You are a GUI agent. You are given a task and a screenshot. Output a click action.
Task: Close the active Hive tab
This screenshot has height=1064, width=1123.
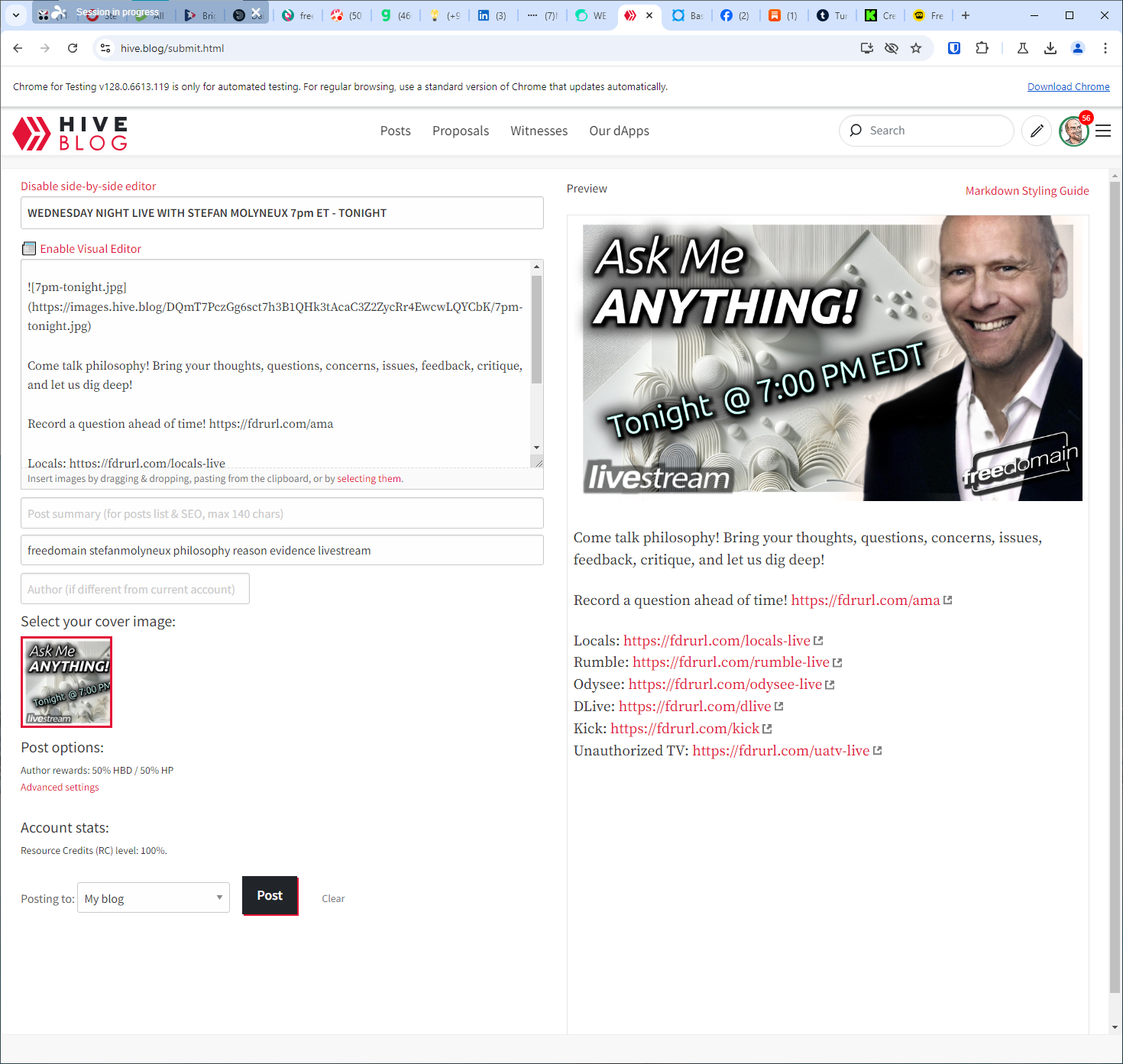tap(649, 15)
